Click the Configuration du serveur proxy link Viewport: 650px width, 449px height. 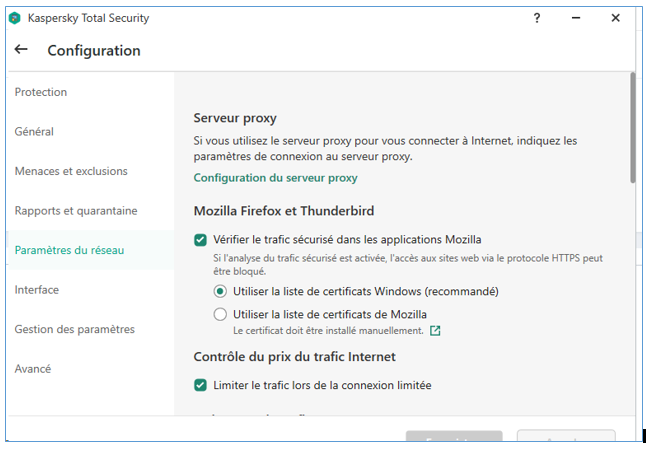275,178
